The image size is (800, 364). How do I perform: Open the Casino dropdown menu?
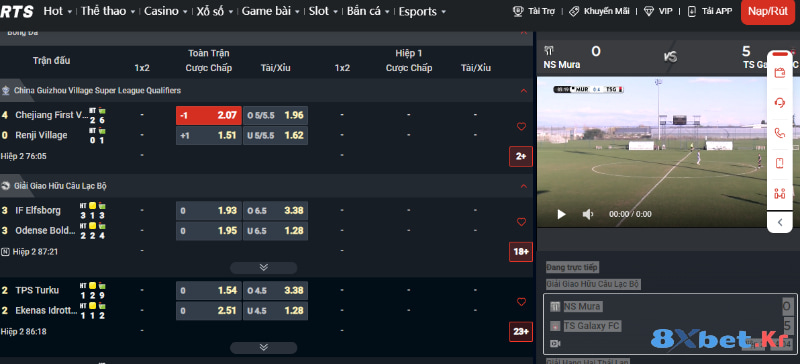pyautogui.click(x=165, y=11)
